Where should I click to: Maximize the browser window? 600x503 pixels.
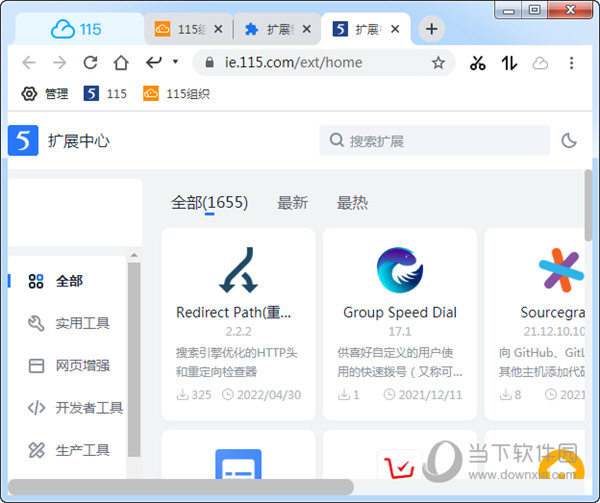click(535, 10)
